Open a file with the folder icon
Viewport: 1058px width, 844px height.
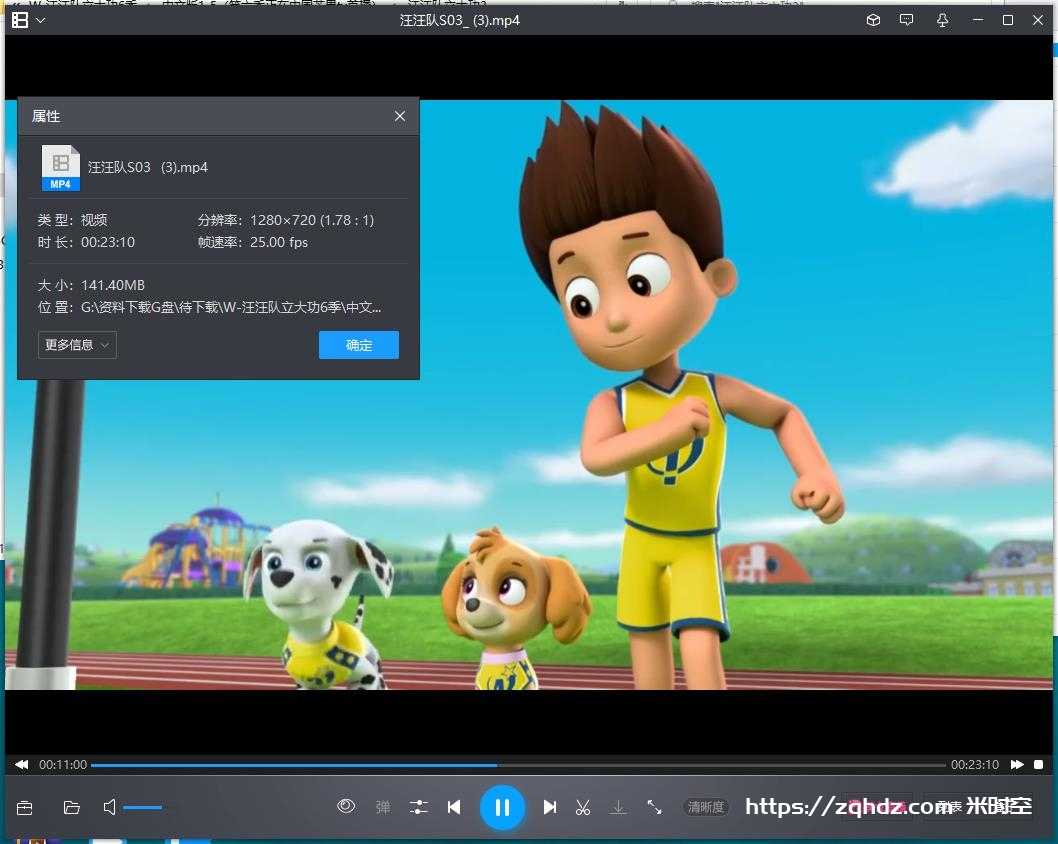pos(72,808)
